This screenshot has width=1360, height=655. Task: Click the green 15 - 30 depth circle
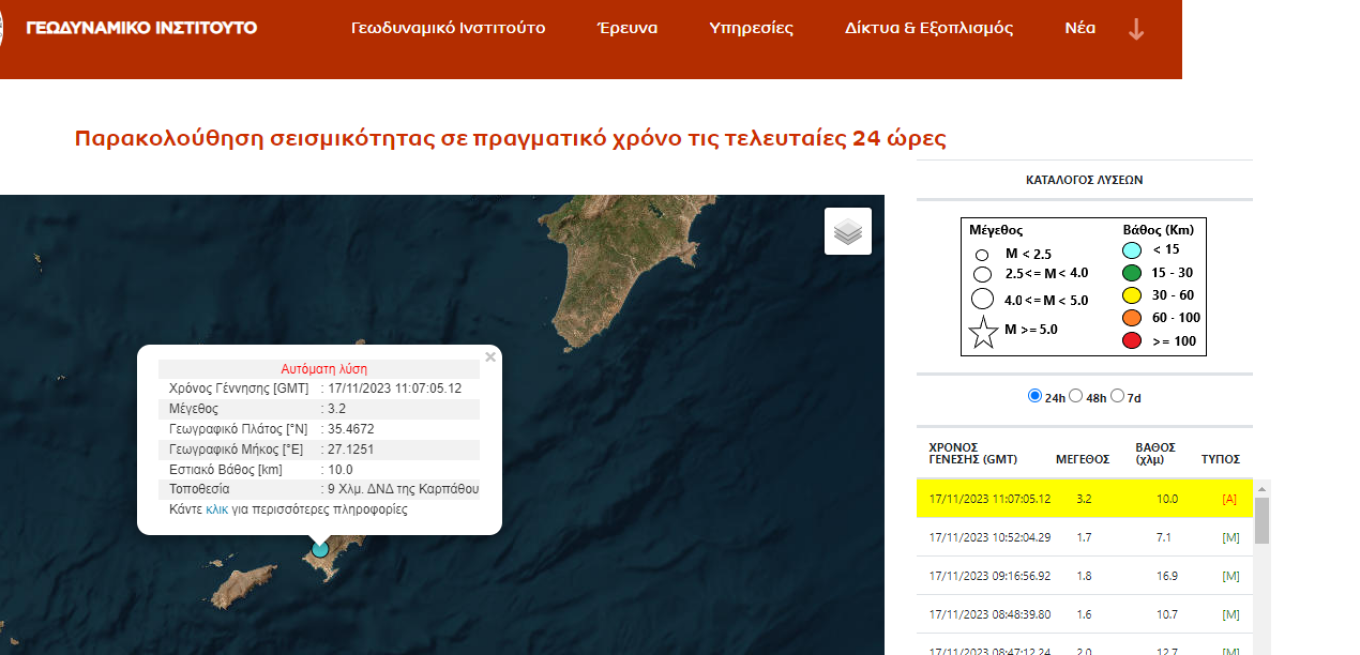(x=1132, y=273)
